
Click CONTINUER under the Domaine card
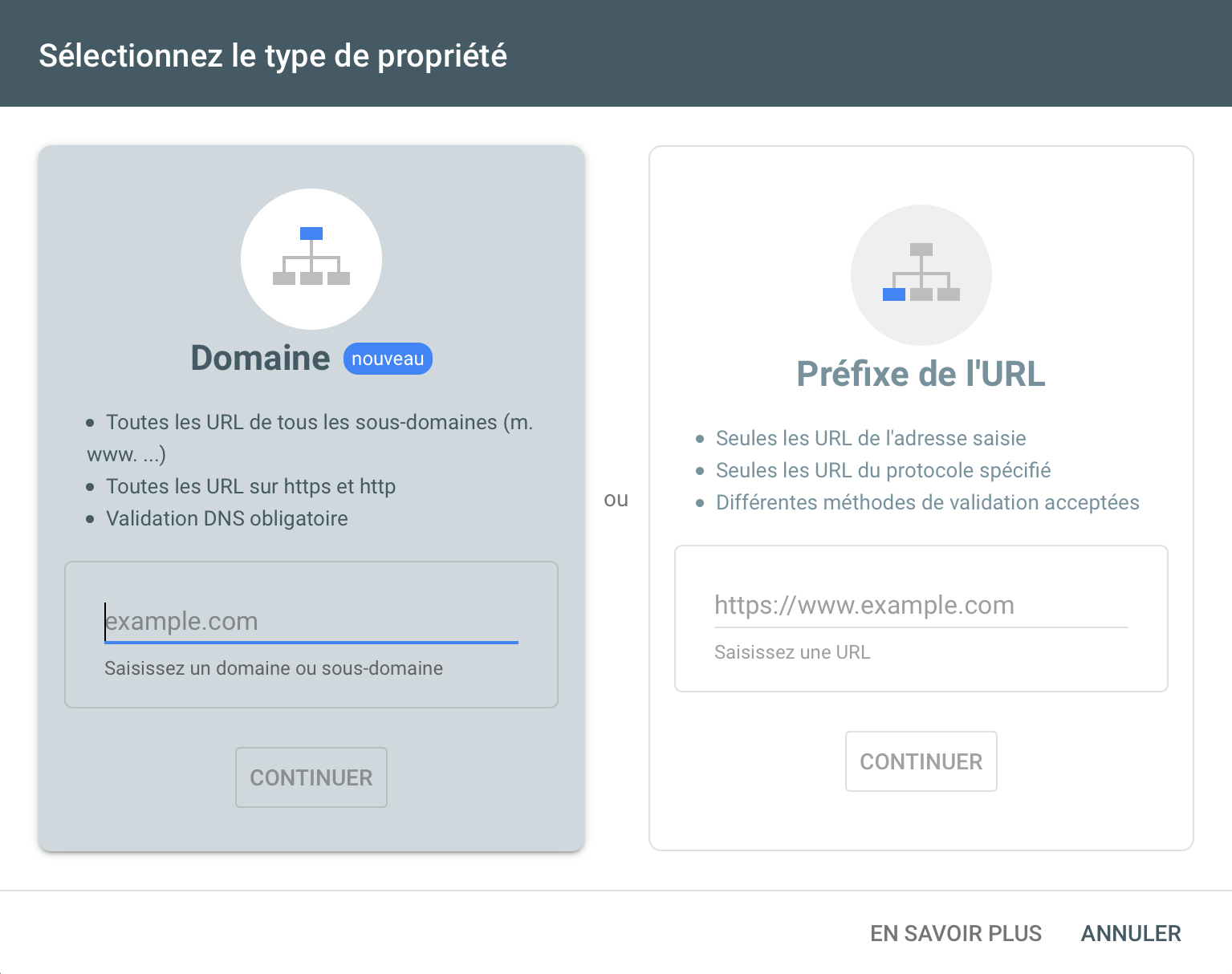click(311, 777)
